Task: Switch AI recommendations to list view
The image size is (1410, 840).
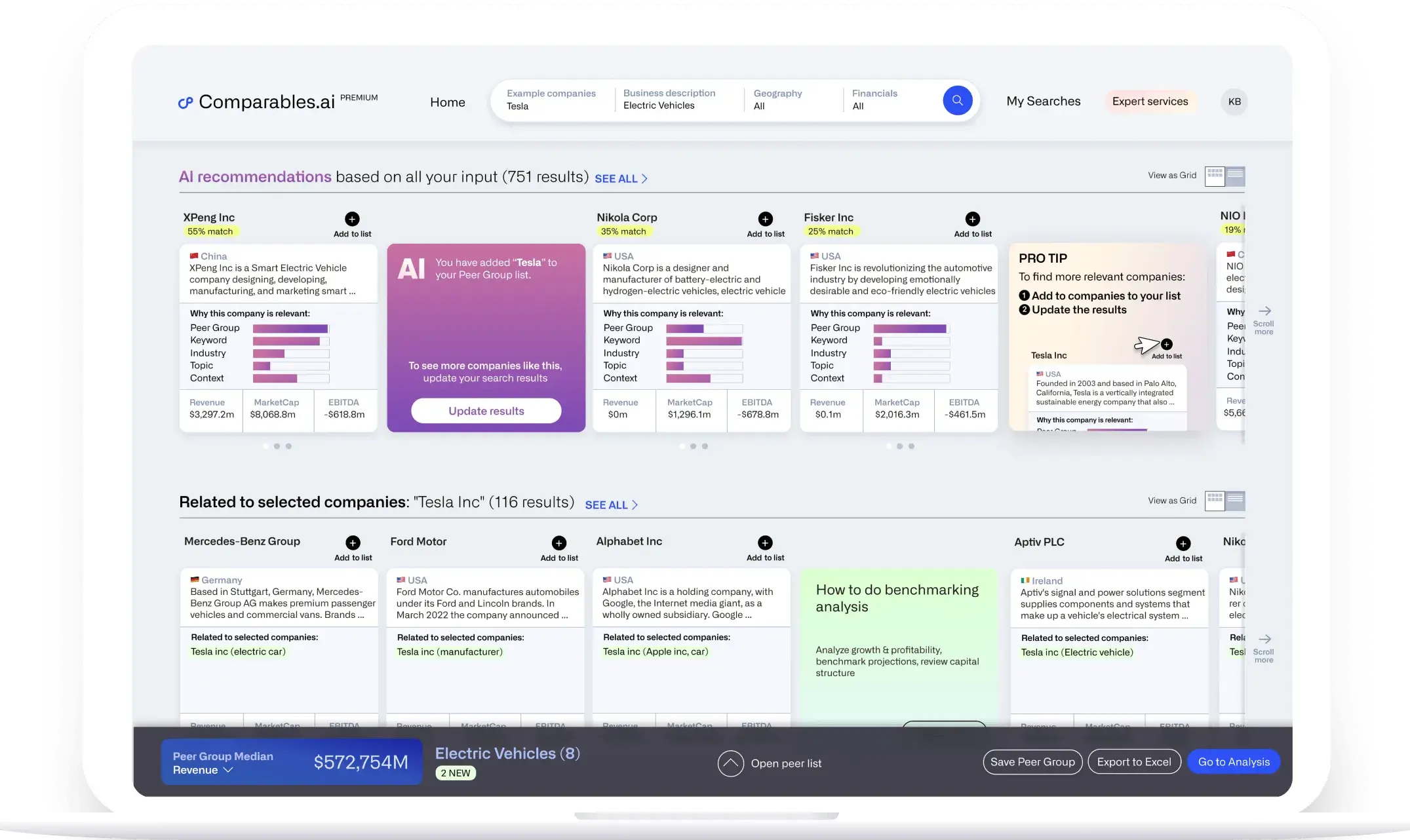Action: 1235,176
